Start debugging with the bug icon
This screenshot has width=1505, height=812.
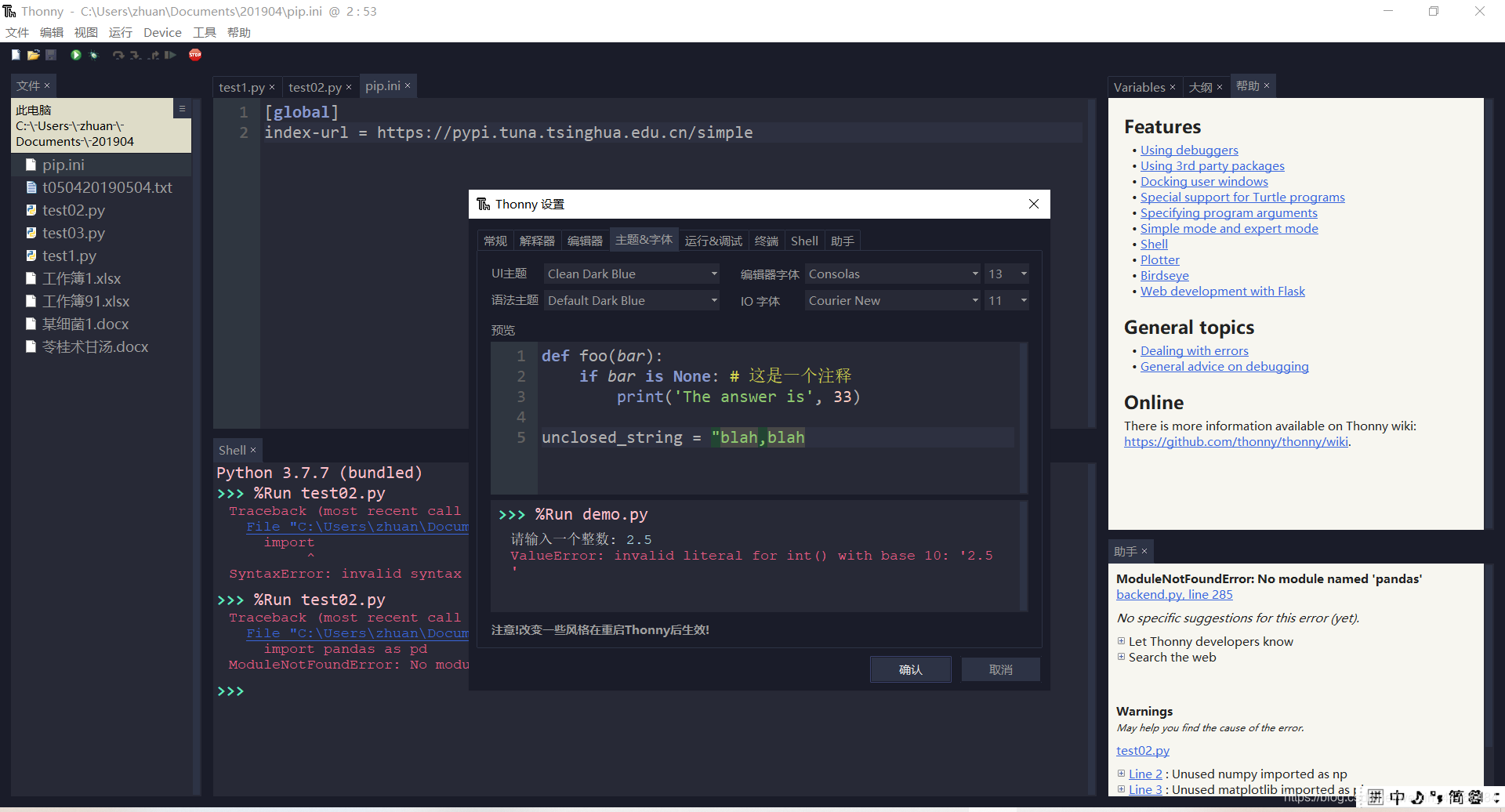pyautogui.click(x=93, y=55)
